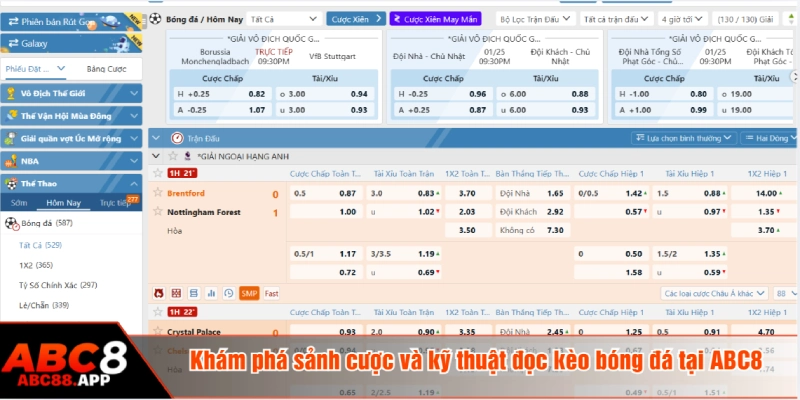Open the Galaxy version banner
The image size is (800, 400).
pyautogui.click(x=71, y=43)
